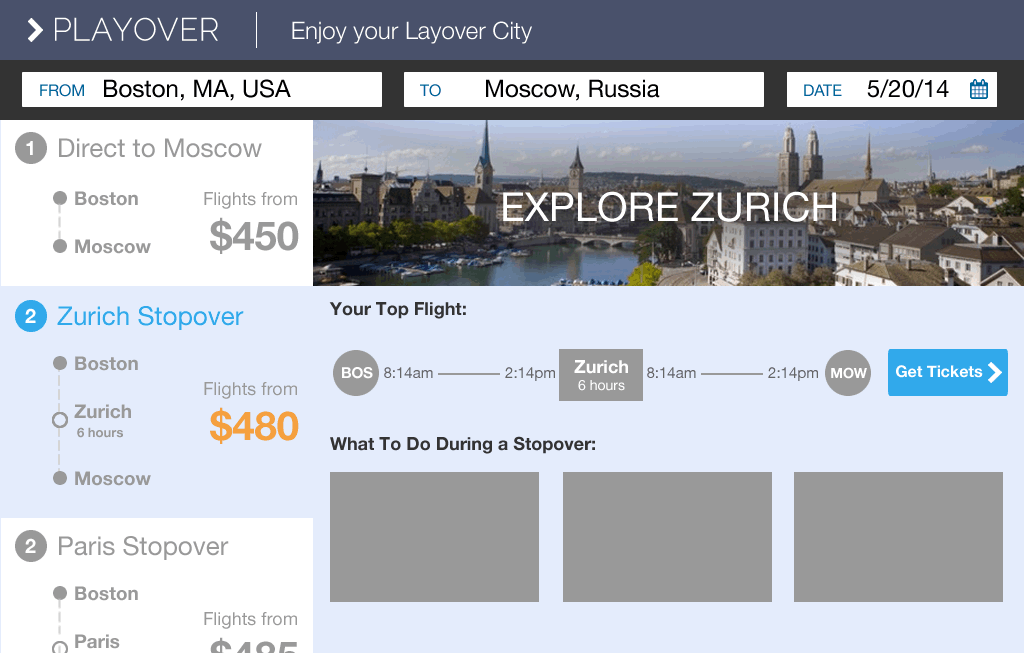This screenshot has width=1024, height=653.
Task: Click the blue number 2 Zurich Stopover badge
Action: (31, 316)
